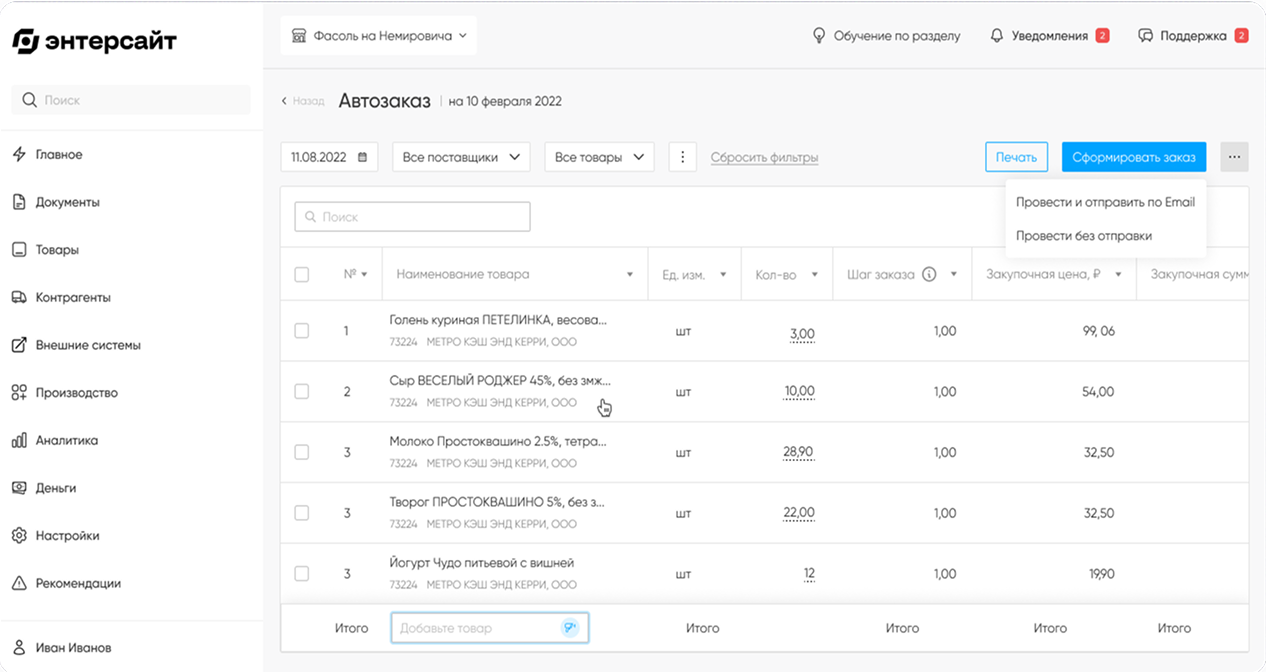Click the support chat icon
The width and height of the screenshot is (1266, 672).
pyautogui.click(x=1146, y=36)
